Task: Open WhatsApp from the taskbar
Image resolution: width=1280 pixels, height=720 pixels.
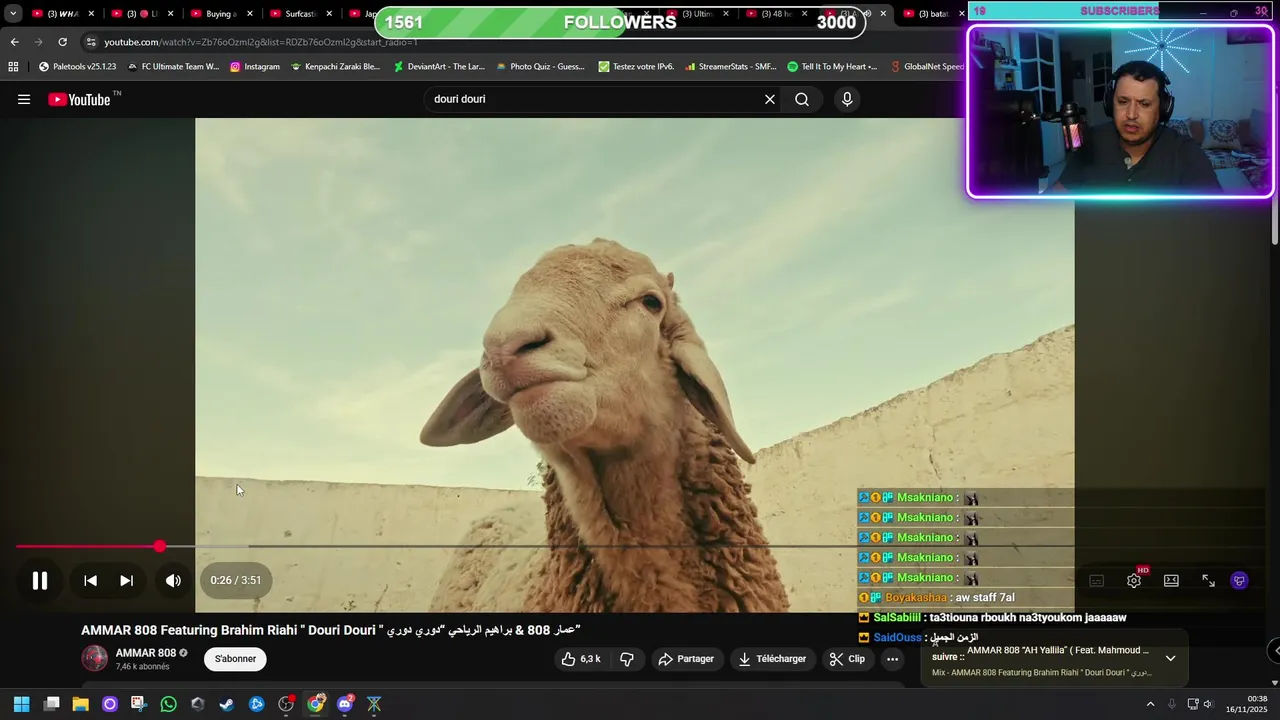Action: pyautogui.click(x=168, y=704)
